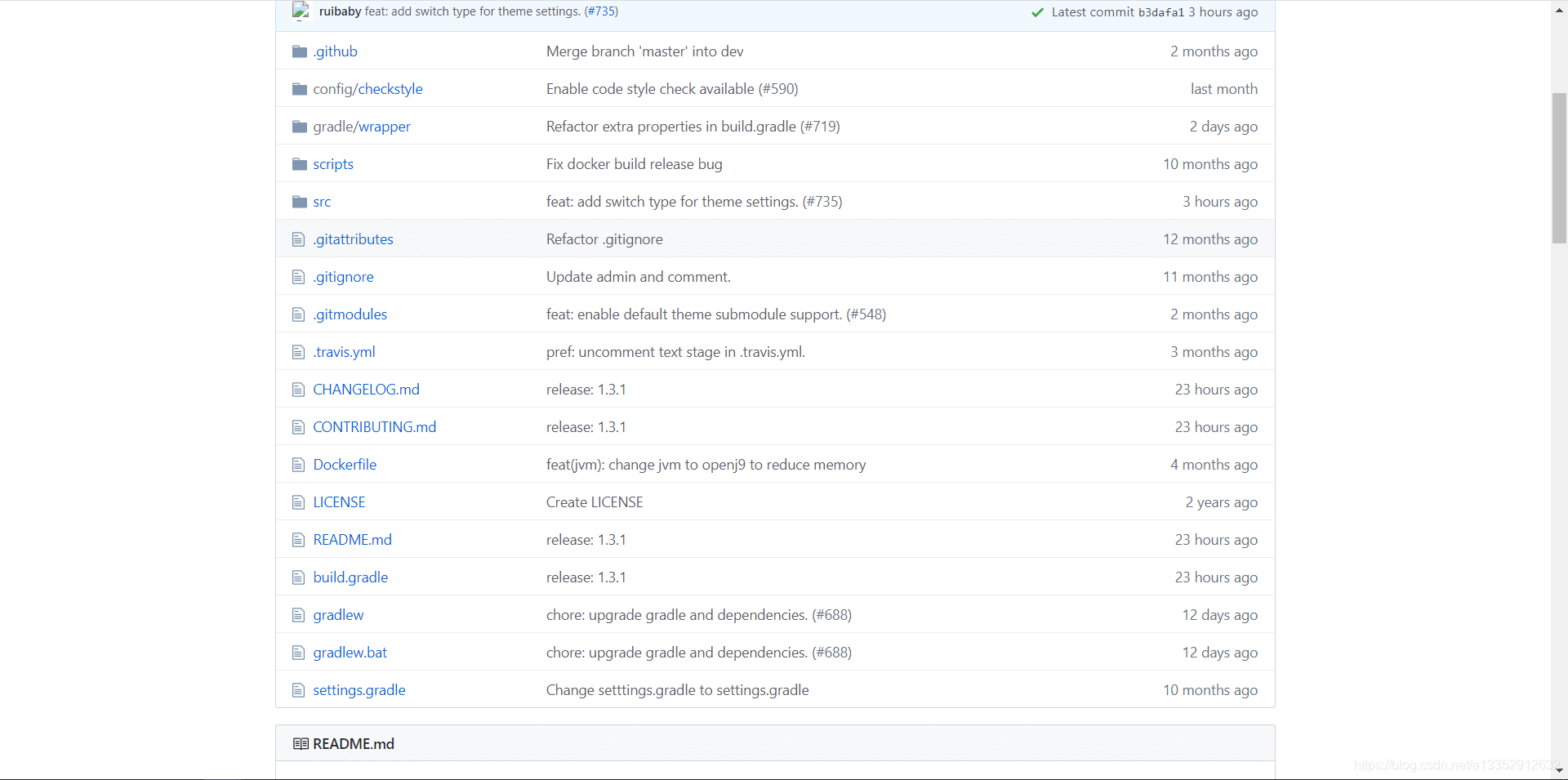
Task: Click the scripts folder icon
Action: (x=300, y=164)
